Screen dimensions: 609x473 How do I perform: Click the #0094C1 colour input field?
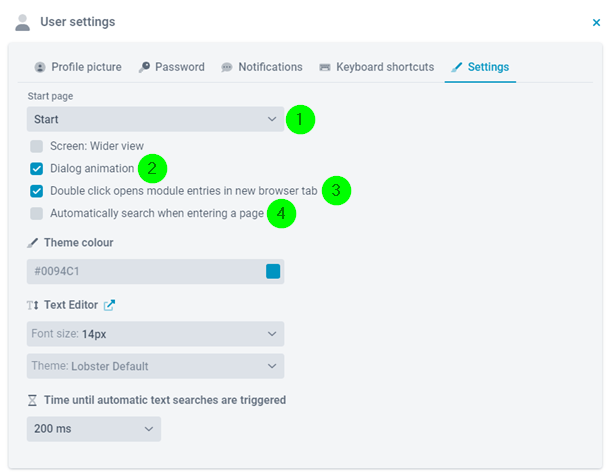coord(155,271)
